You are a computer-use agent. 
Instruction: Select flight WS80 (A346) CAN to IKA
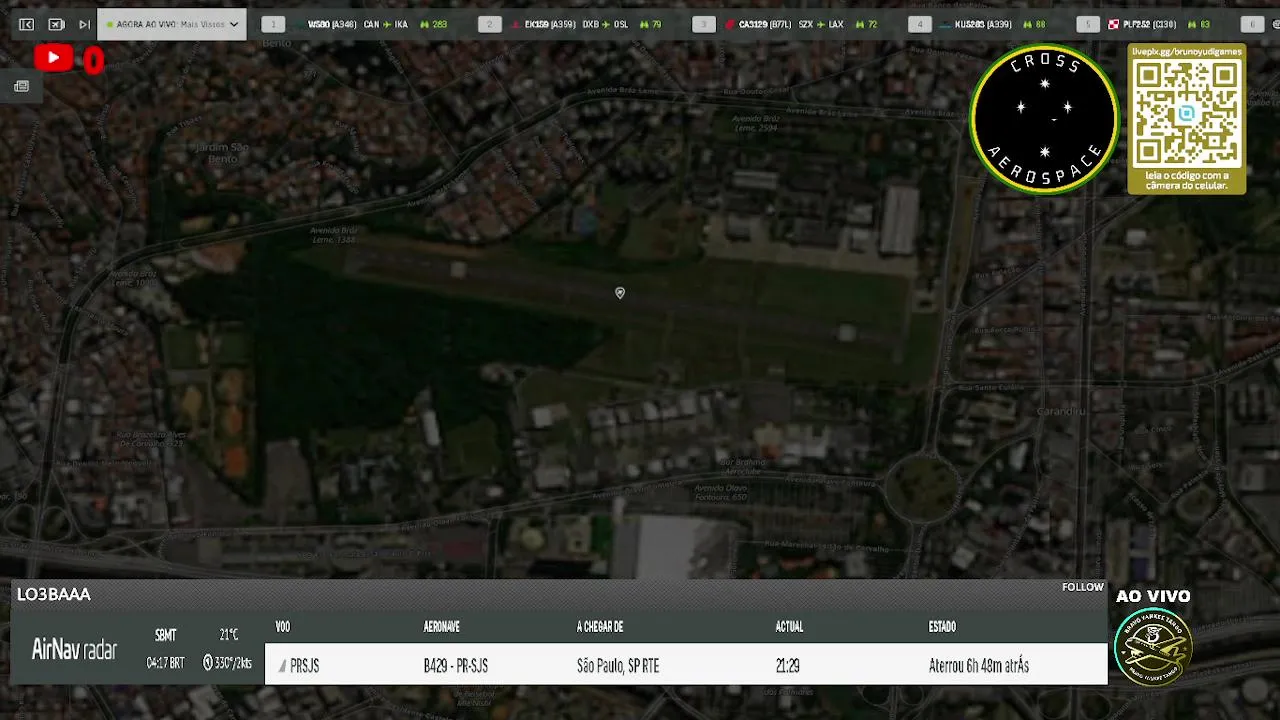pos(357,24)
